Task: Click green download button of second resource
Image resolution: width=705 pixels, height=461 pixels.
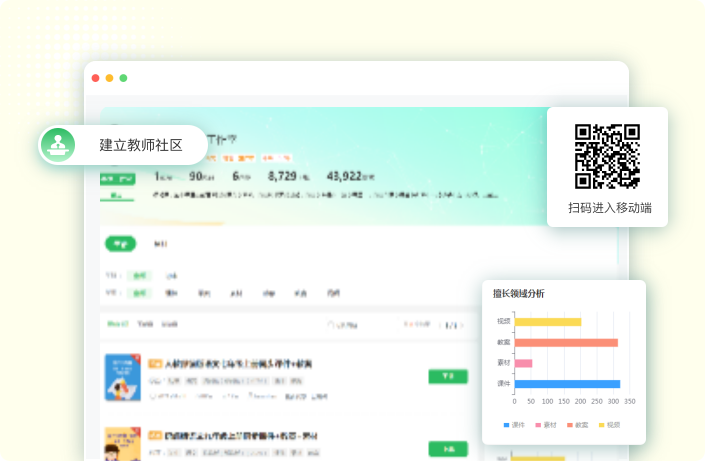Action: [448, 449]
